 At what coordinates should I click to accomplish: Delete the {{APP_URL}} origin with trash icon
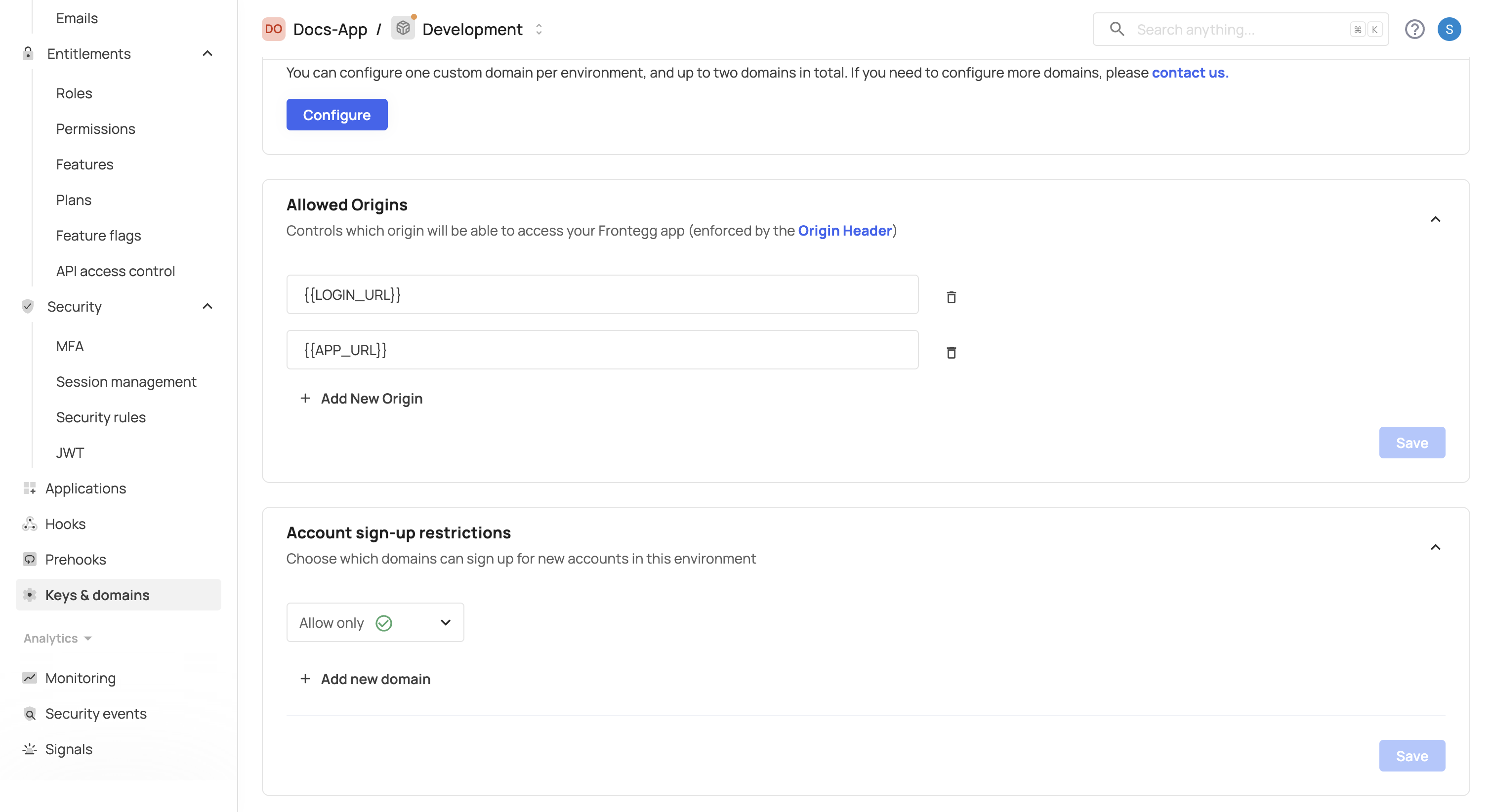tap(951, 352)
